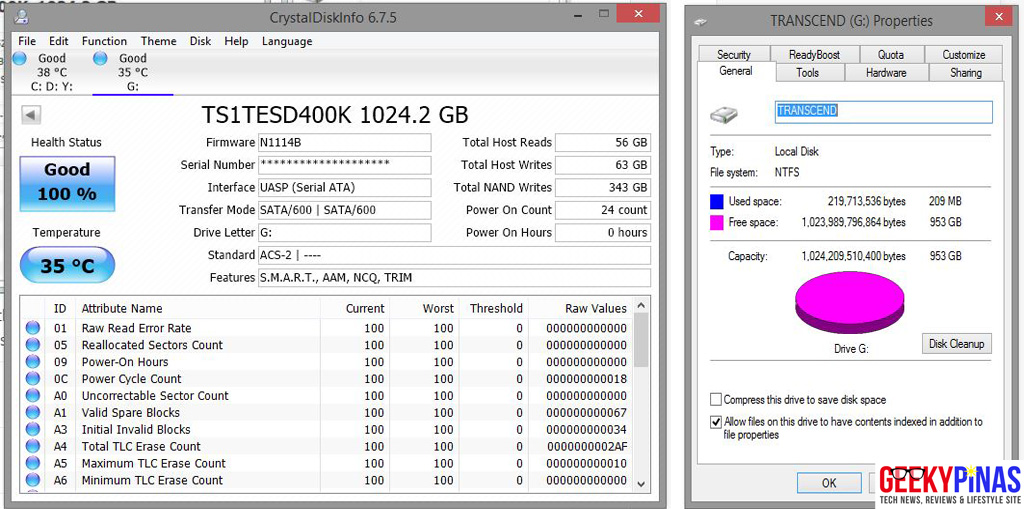
Task: Click the Standard ACS-2 field
Action: (x=455, y=255)
